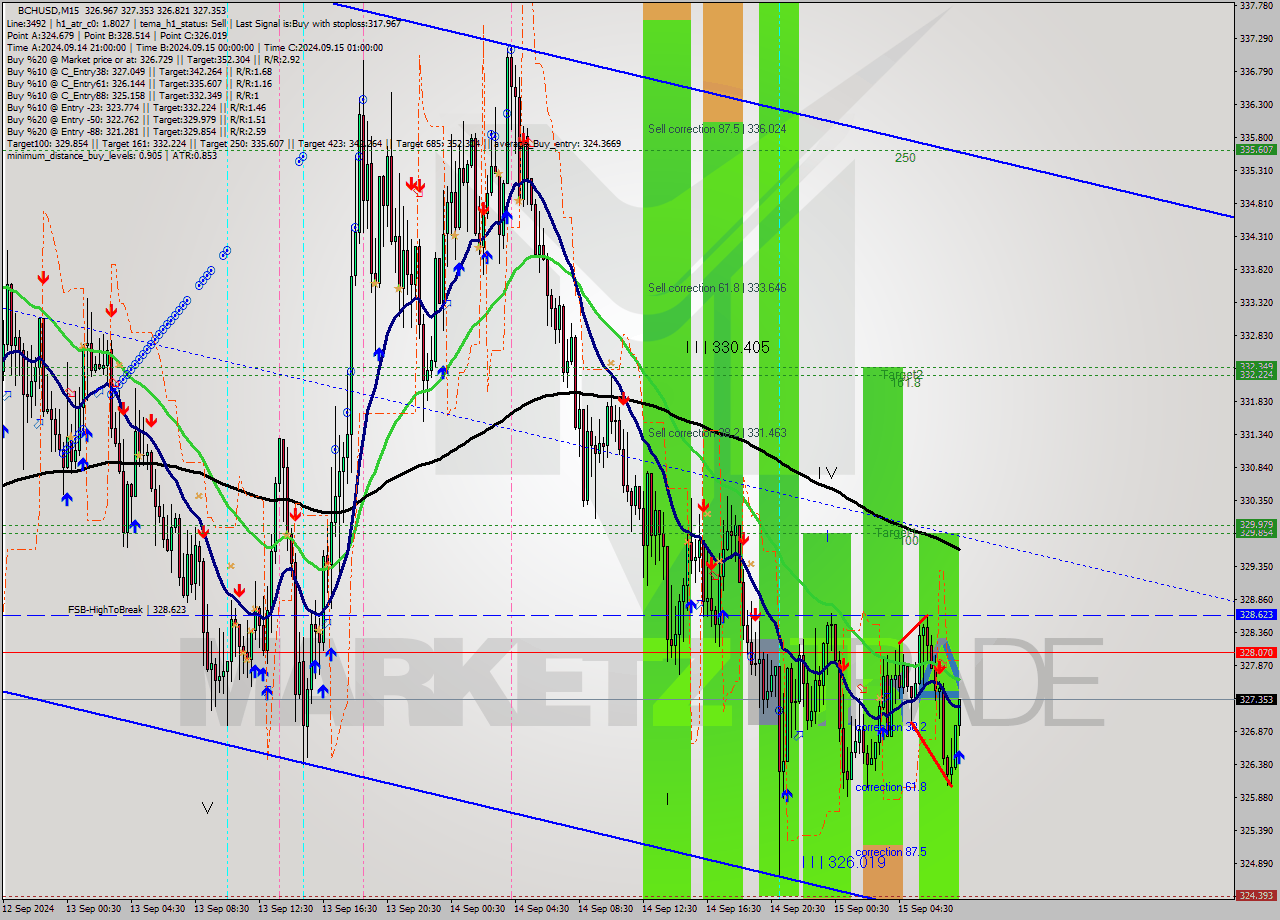This screenshot has height=920, width=1280.
Task: Select the 'Sell correction 61.8 | 333.646' label
Action: [x=717, y=288]
